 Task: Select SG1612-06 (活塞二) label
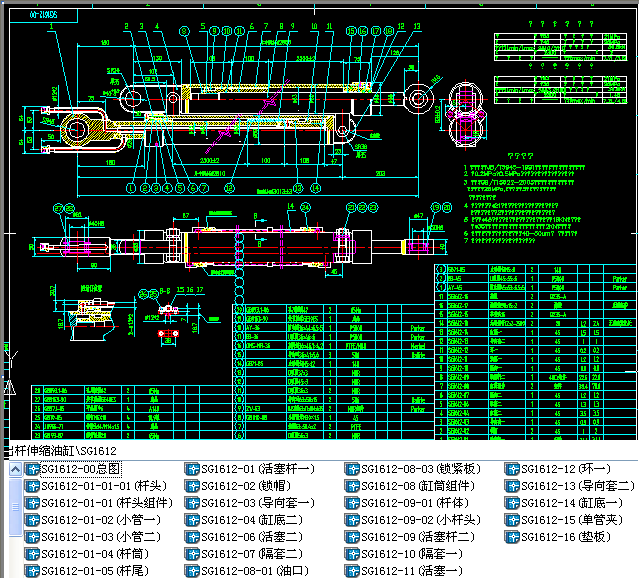click(x=252, y=537)
